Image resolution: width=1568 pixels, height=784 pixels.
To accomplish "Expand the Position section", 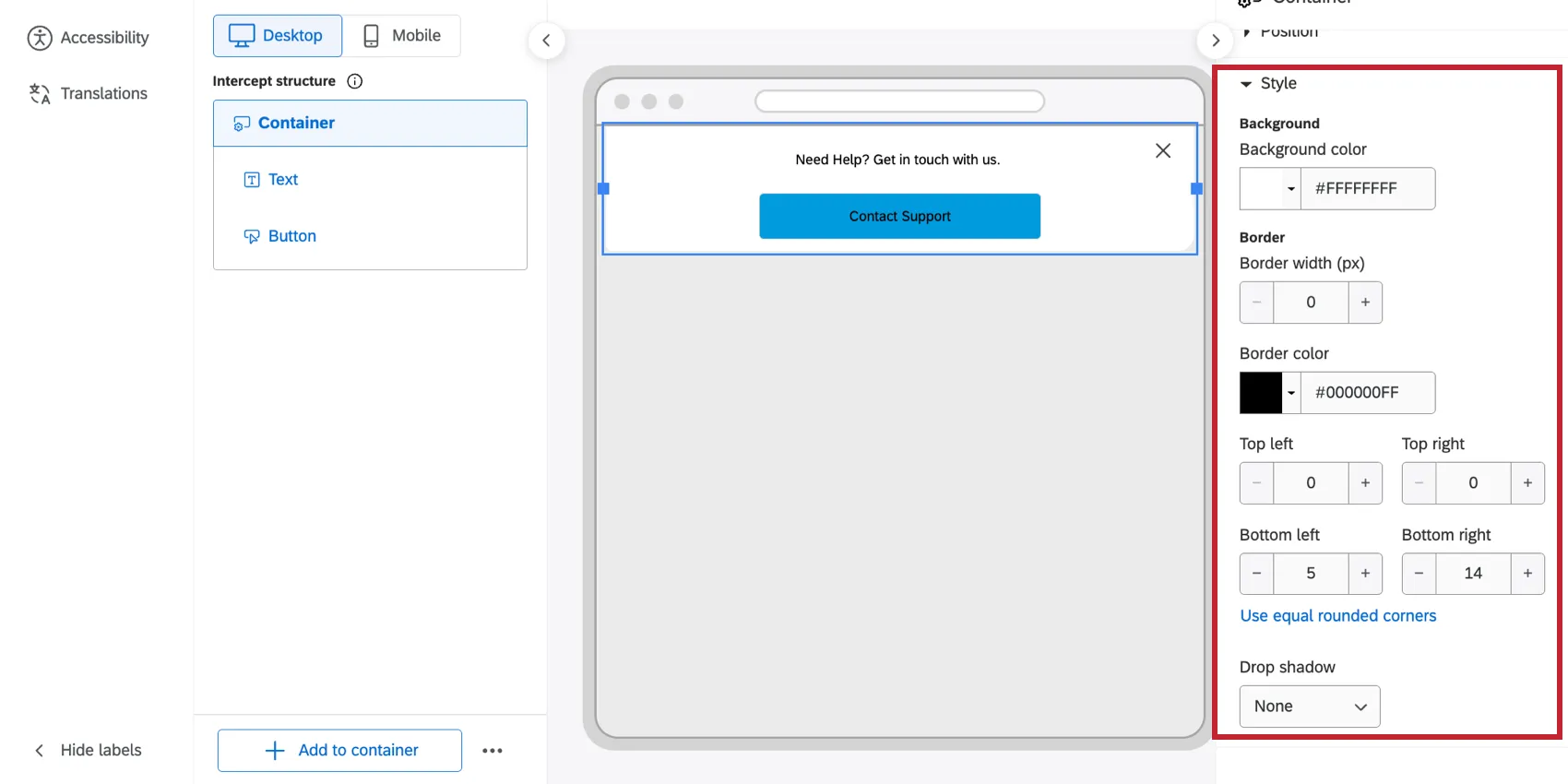I will (x=1279, y=31).
